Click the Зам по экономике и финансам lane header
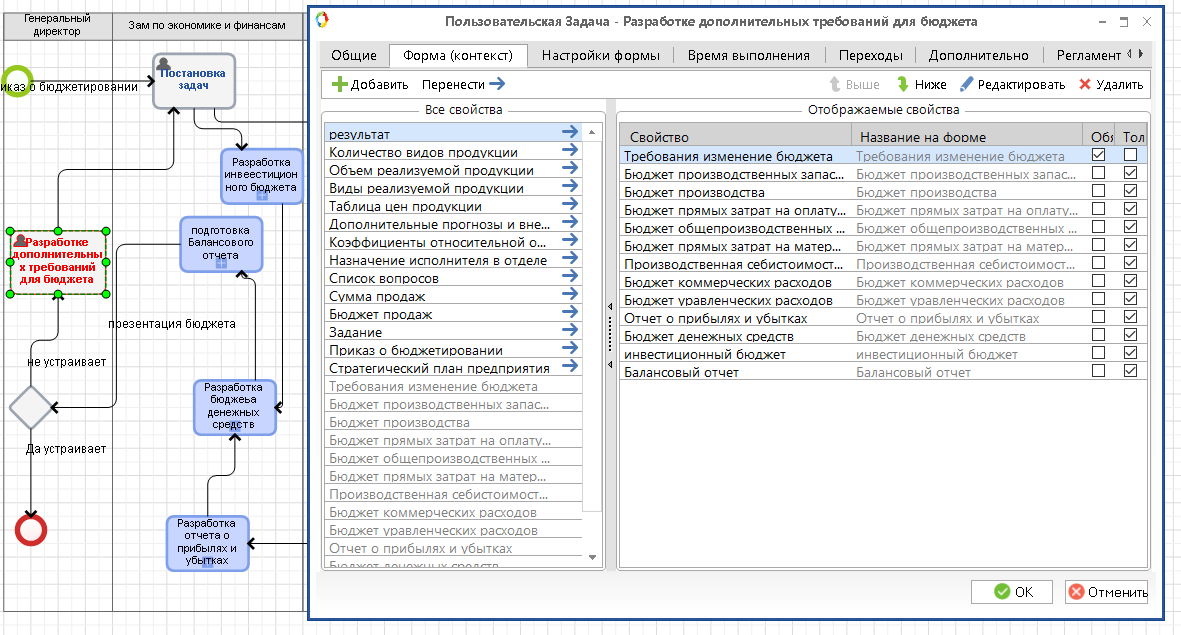The width and height of the screenshot is (1181, 635). click(x=207, y=25)
